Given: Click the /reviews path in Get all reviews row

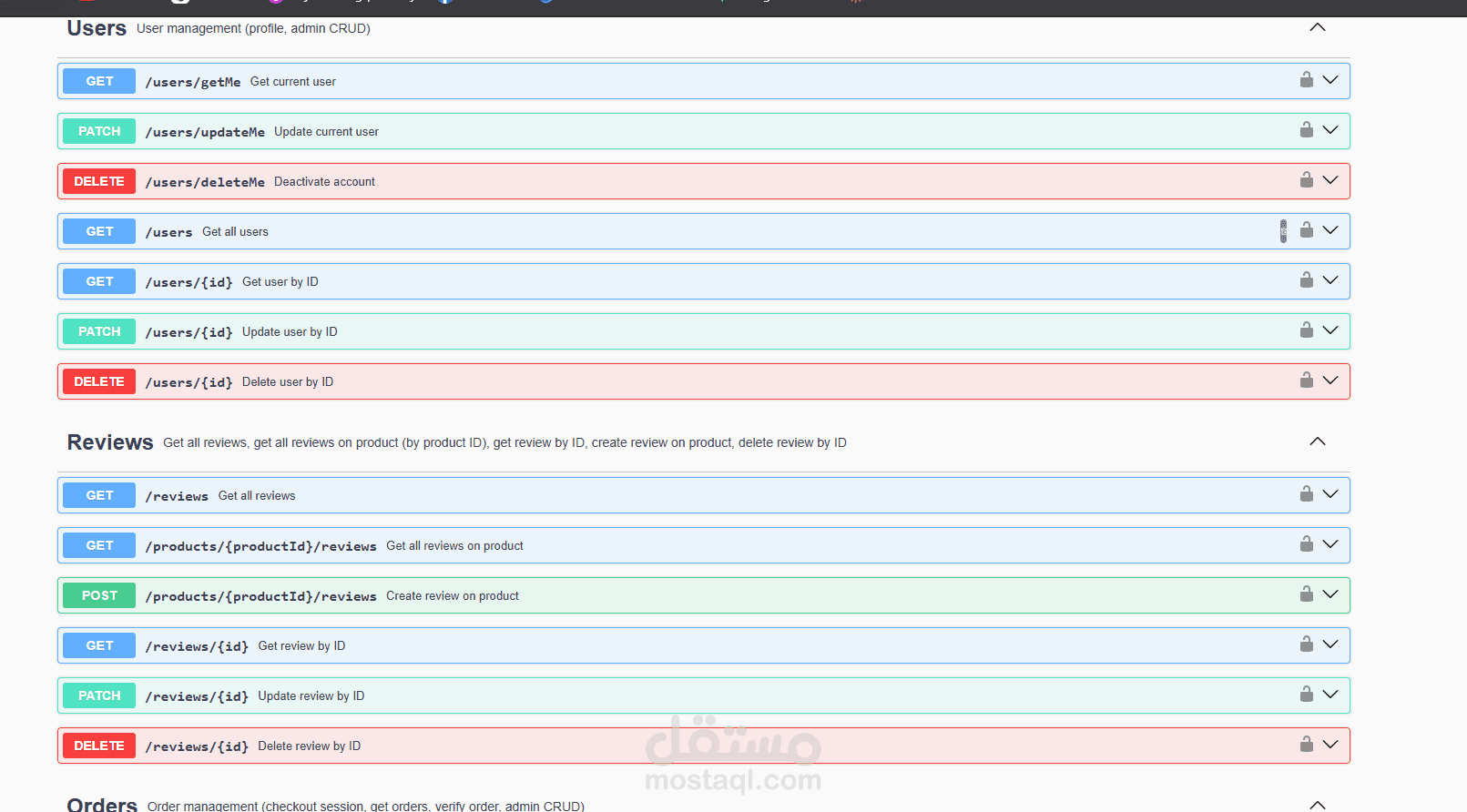Looking at the screenshot, I should 177,496.
